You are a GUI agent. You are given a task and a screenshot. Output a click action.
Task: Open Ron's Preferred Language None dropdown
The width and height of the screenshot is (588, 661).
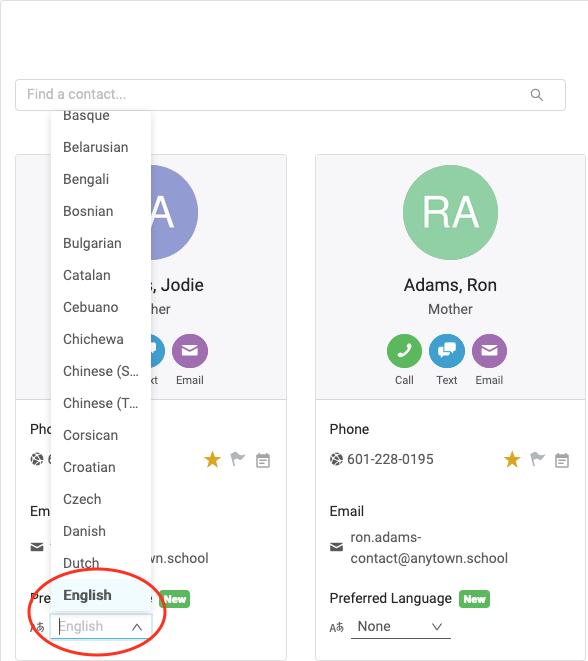(400, 626)
